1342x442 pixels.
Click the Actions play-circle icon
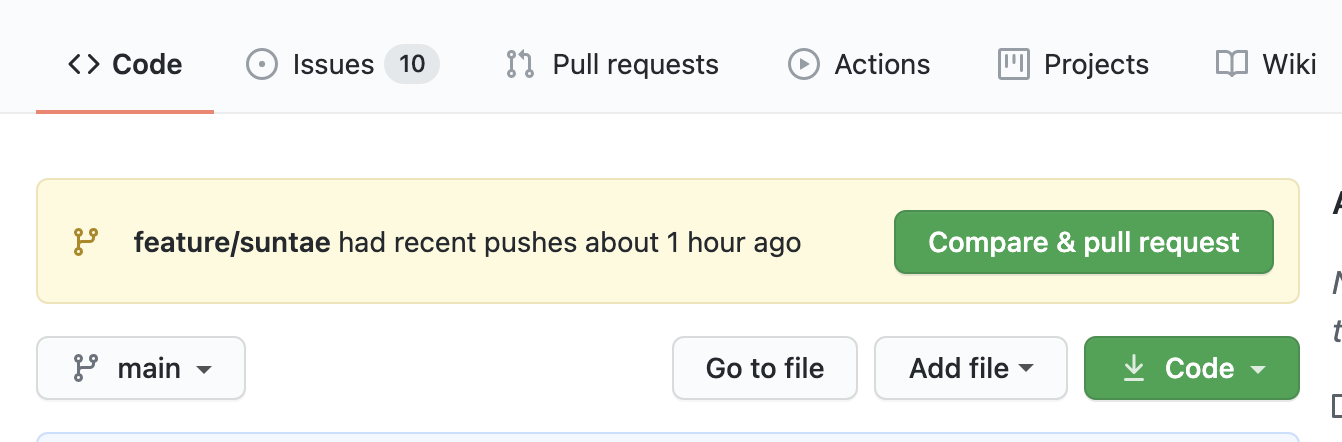click(x=803, y=65)
